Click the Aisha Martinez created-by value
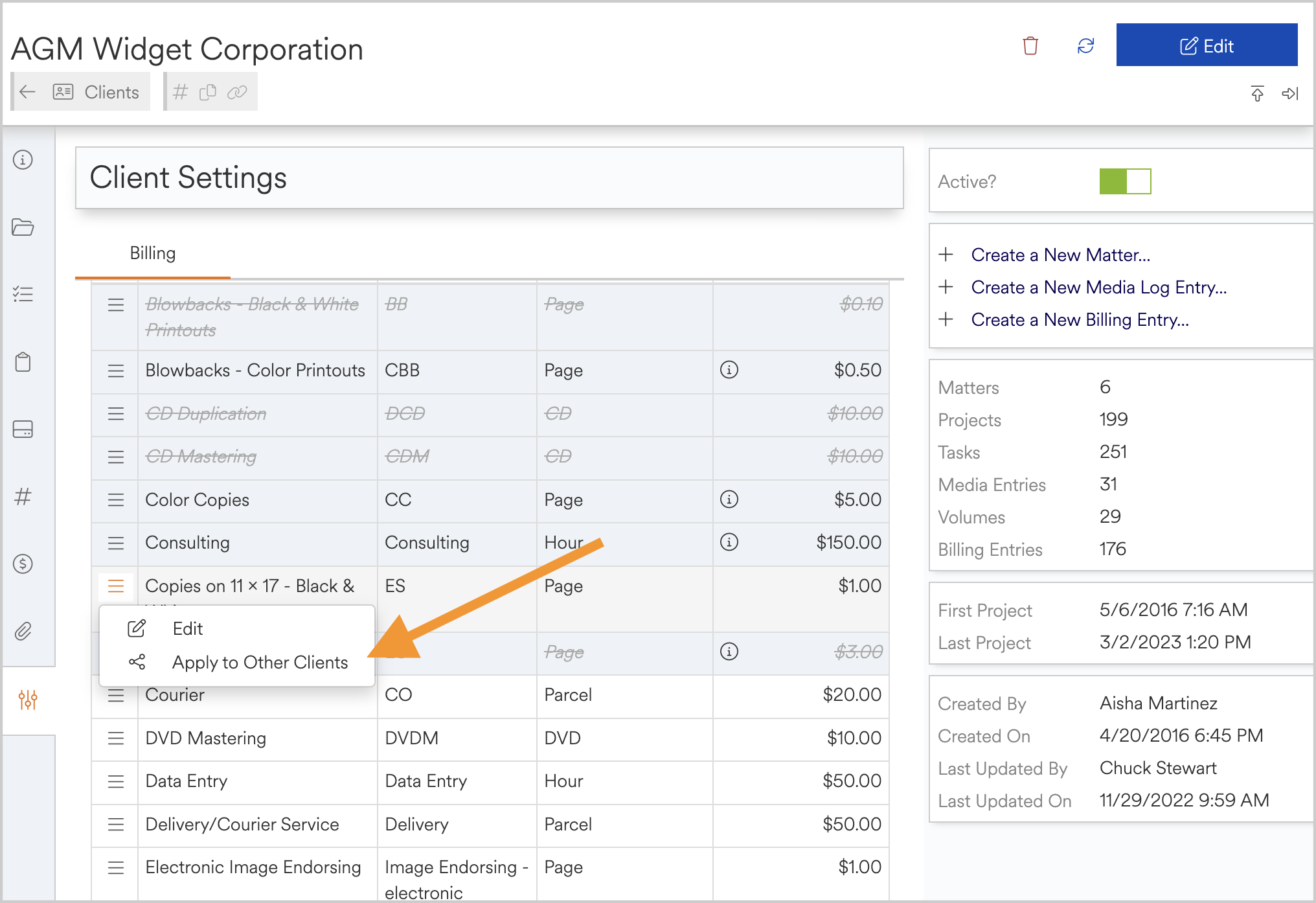Screen dimensions: 1316x903 pos(1159,703)
